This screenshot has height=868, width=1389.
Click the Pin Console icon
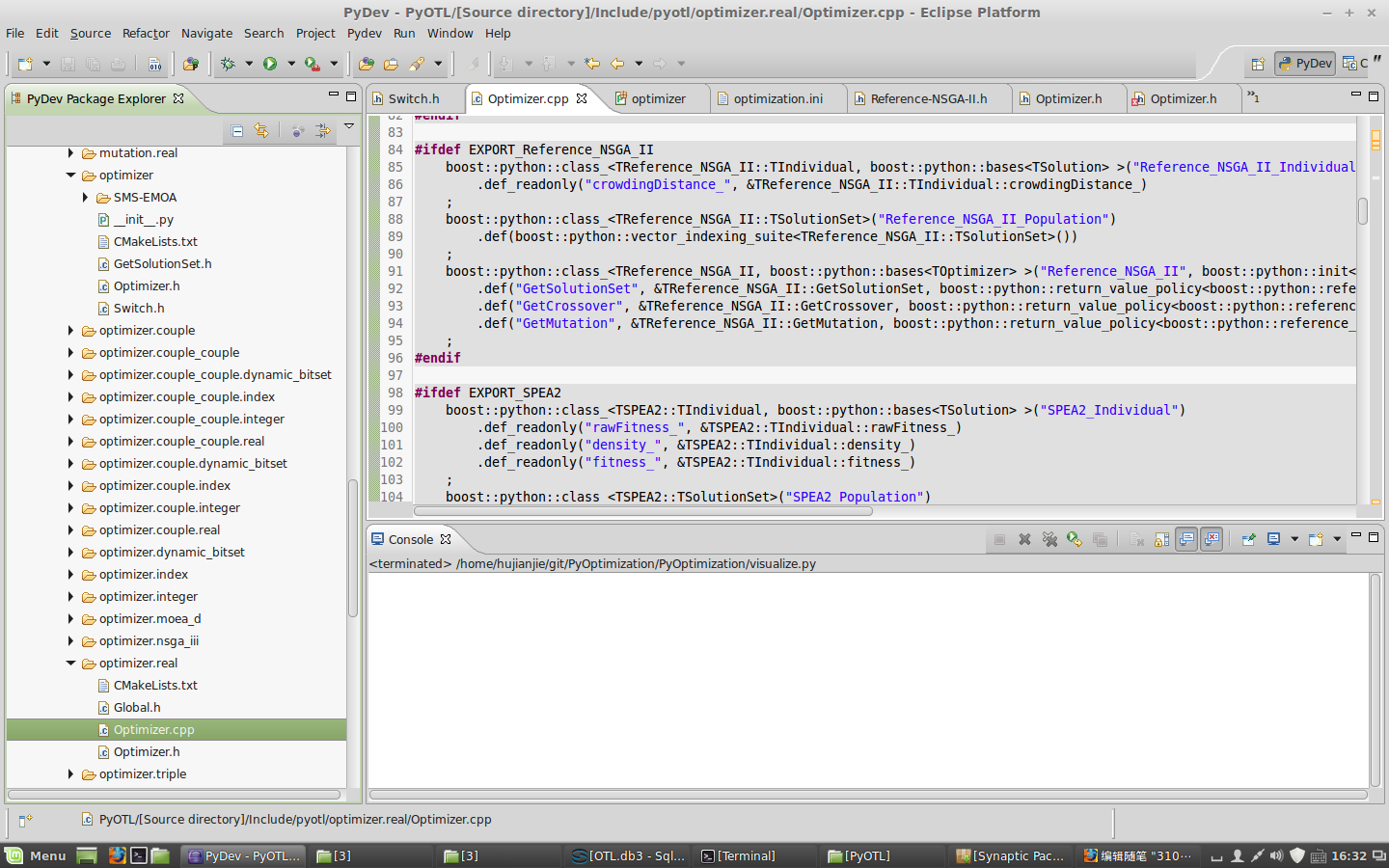1248,540
